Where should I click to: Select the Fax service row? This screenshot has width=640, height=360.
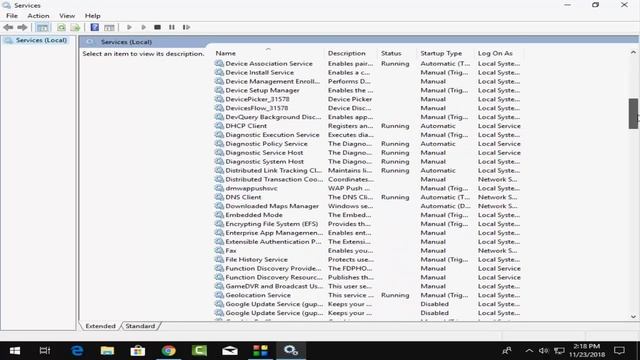click(367, 251)
